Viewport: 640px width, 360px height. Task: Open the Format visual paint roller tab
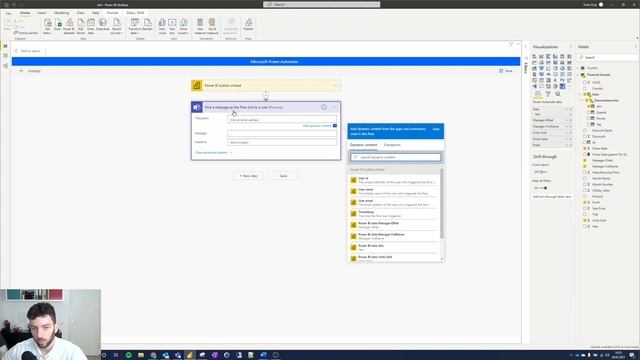tap(548, 94)
